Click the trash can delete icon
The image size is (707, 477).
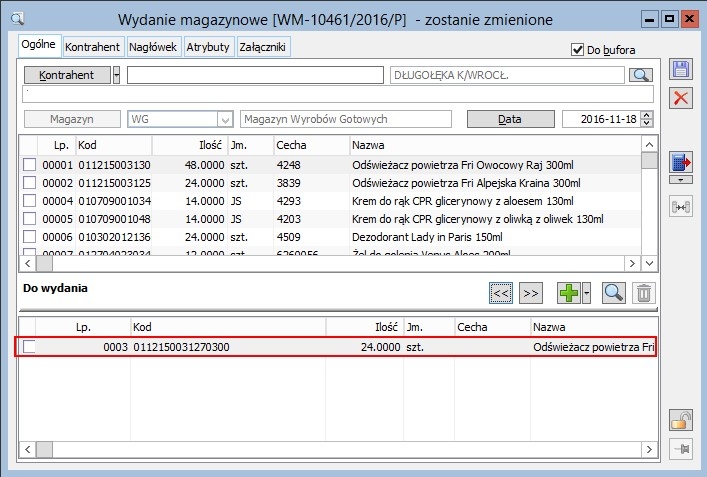644,294
